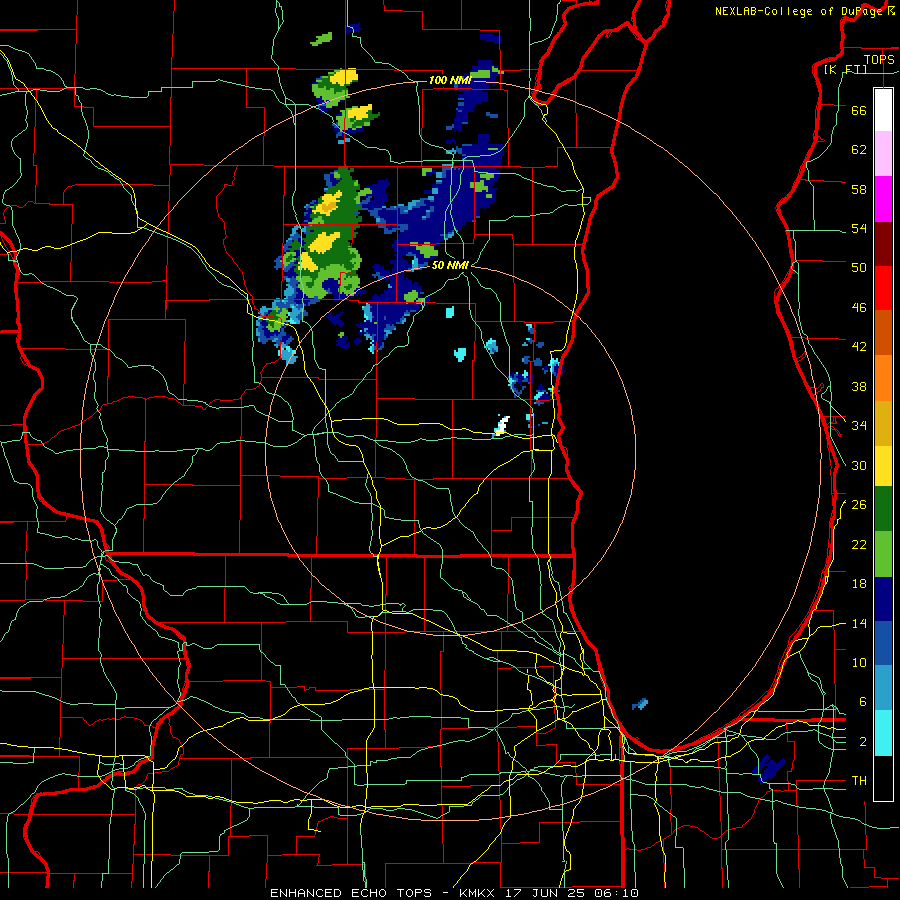Click the 66 legend label
The width and height of the screenshot is (900, 900).
[x=859, y=110]
